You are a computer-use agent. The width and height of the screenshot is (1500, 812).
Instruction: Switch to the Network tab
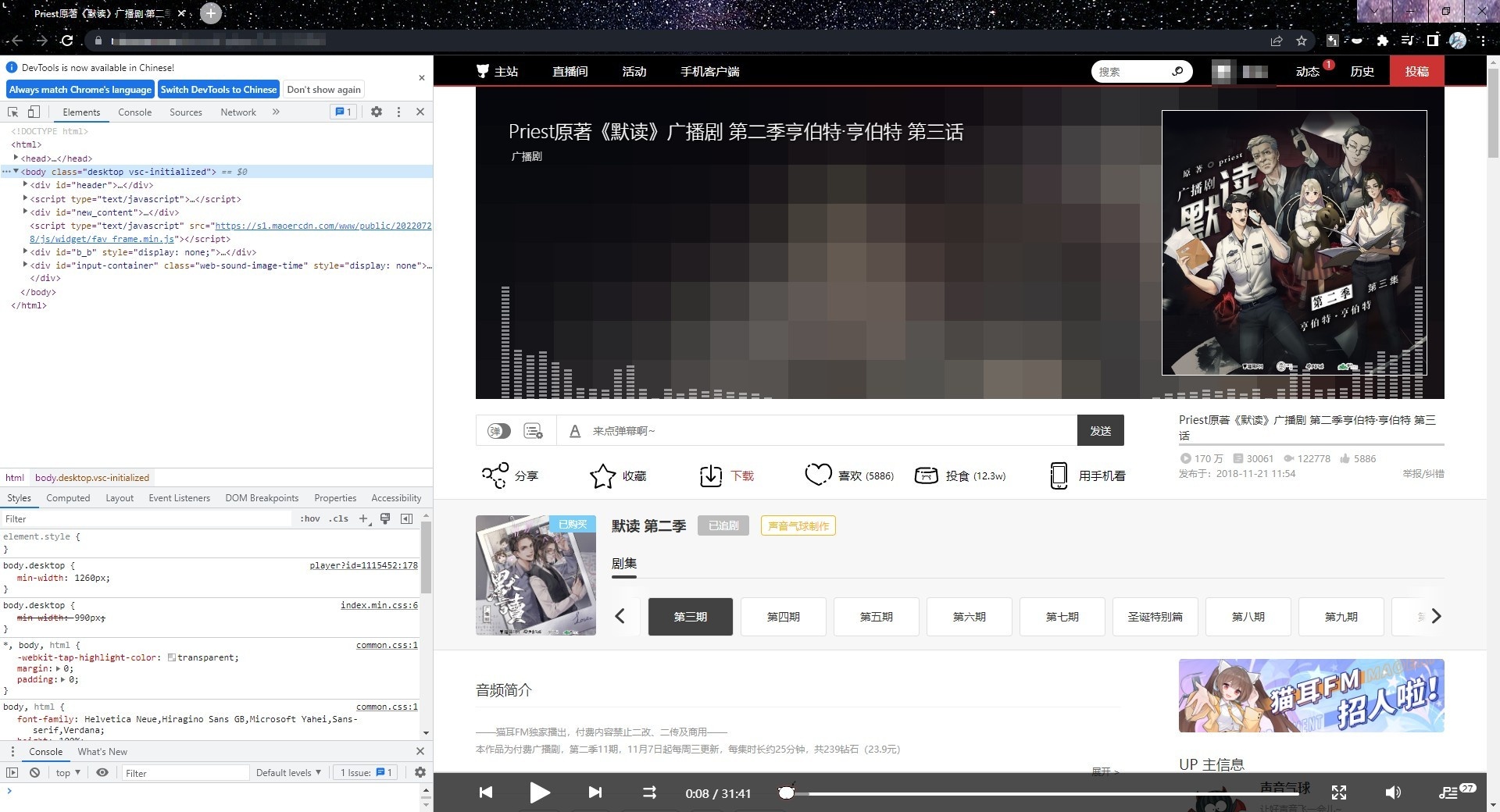[238, 112]
